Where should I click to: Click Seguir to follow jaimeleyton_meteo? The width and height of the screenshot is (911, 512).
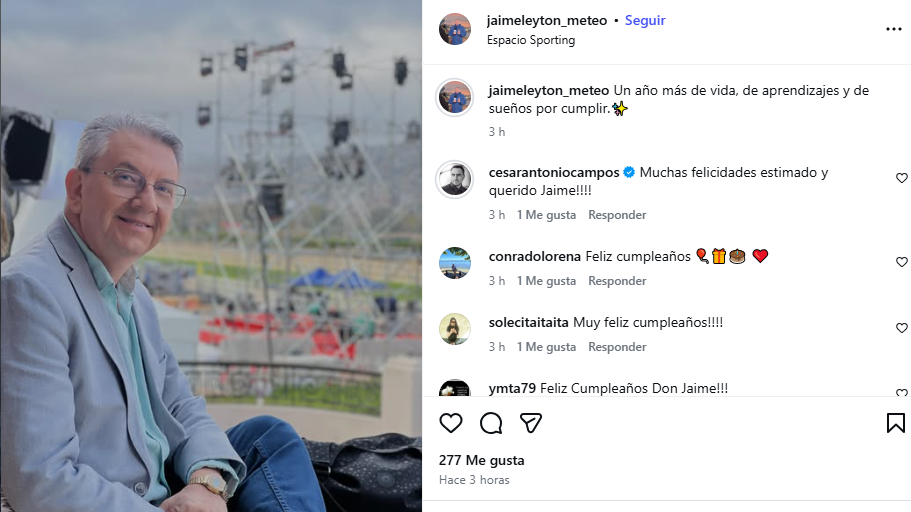coord(645,20)
